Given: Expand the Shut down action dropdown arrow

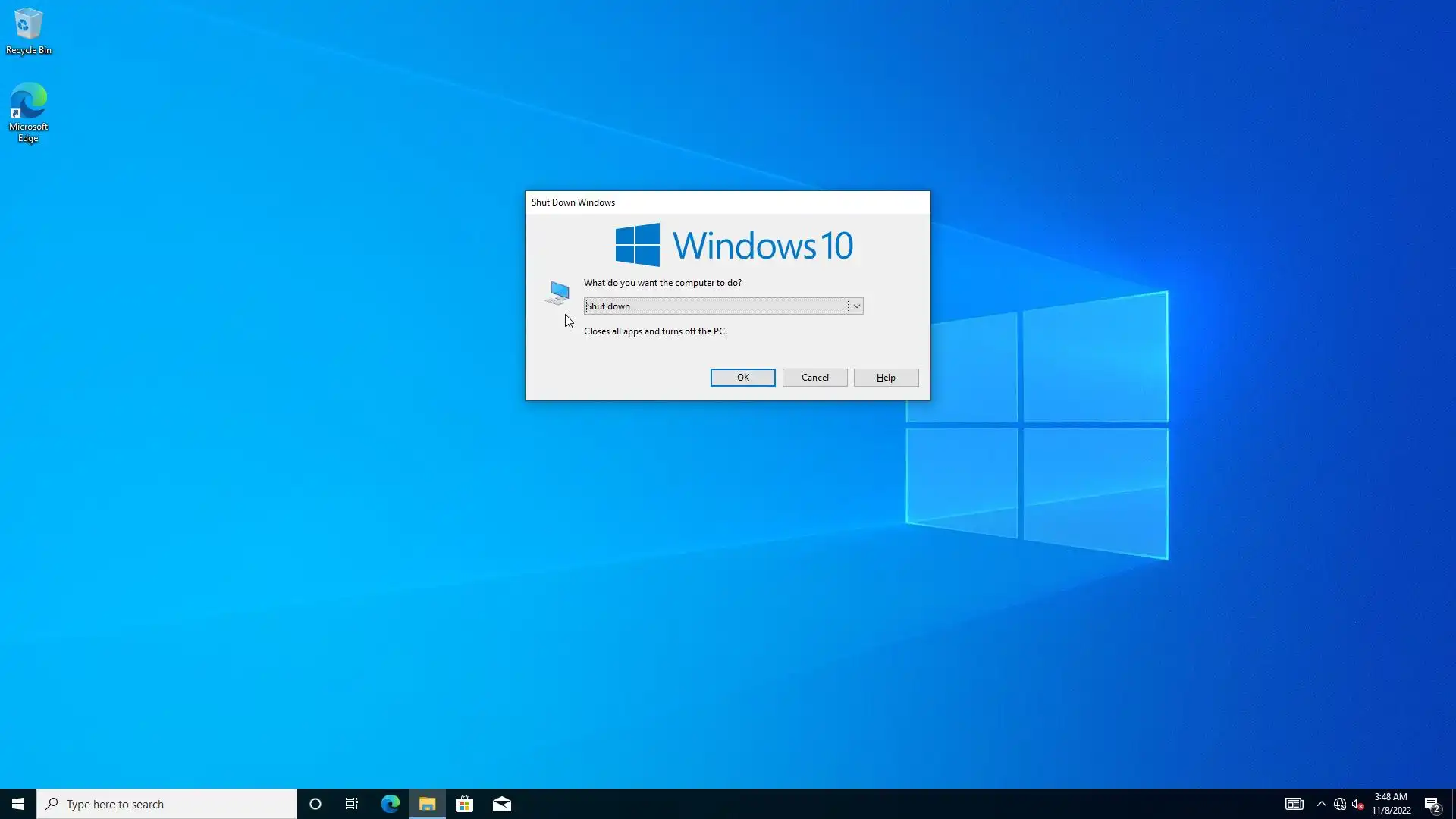Looking at the screenshot, I should 856,306.
